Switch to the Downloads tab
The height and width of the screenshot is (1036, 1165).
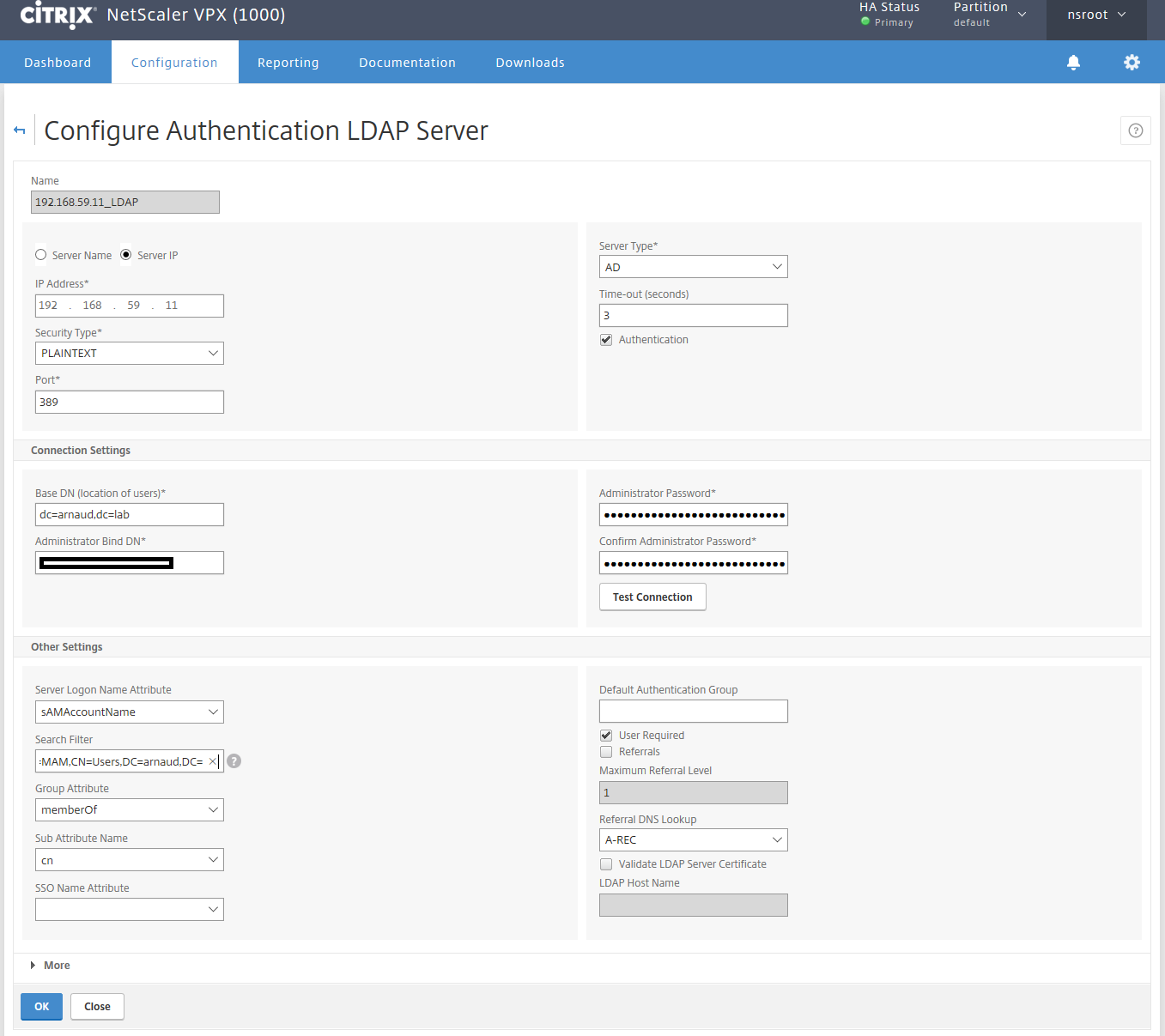531,63
